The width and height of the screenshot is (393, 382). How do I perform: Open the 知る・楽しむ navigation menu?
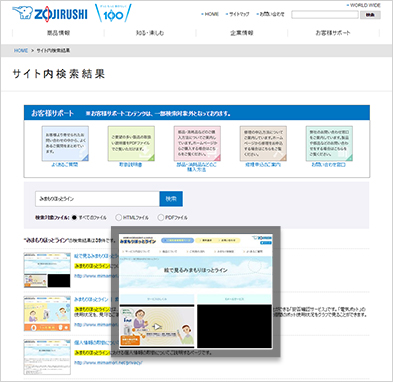coord(150,33)
